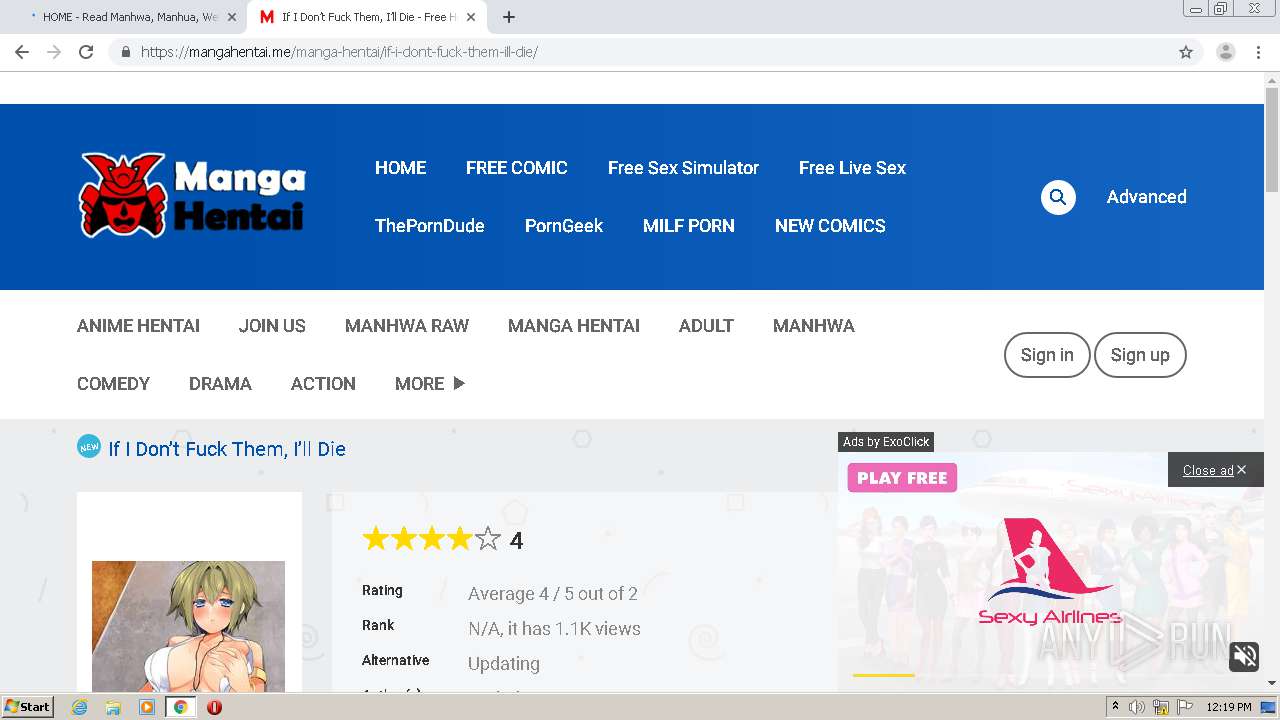
Task: Reload the page with the refresh icon
Action: click(x=86, y=52)
